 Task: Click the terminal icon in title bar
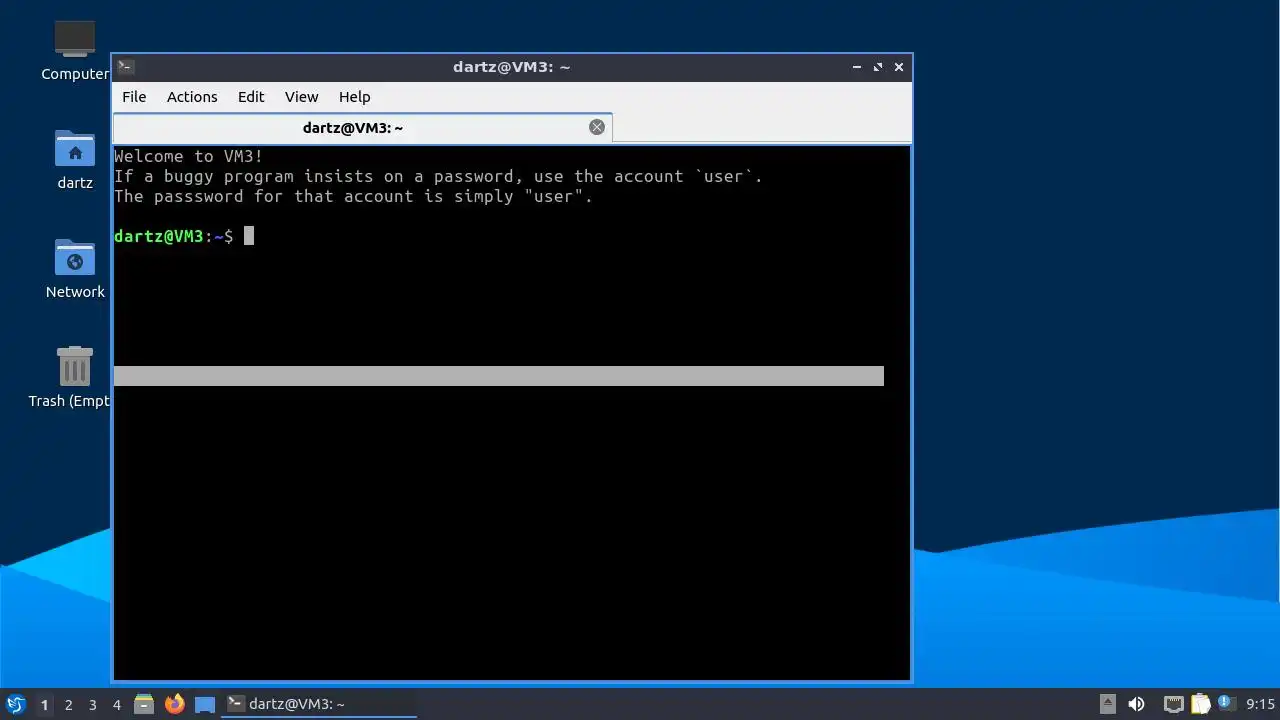click(x=126, y=67)
